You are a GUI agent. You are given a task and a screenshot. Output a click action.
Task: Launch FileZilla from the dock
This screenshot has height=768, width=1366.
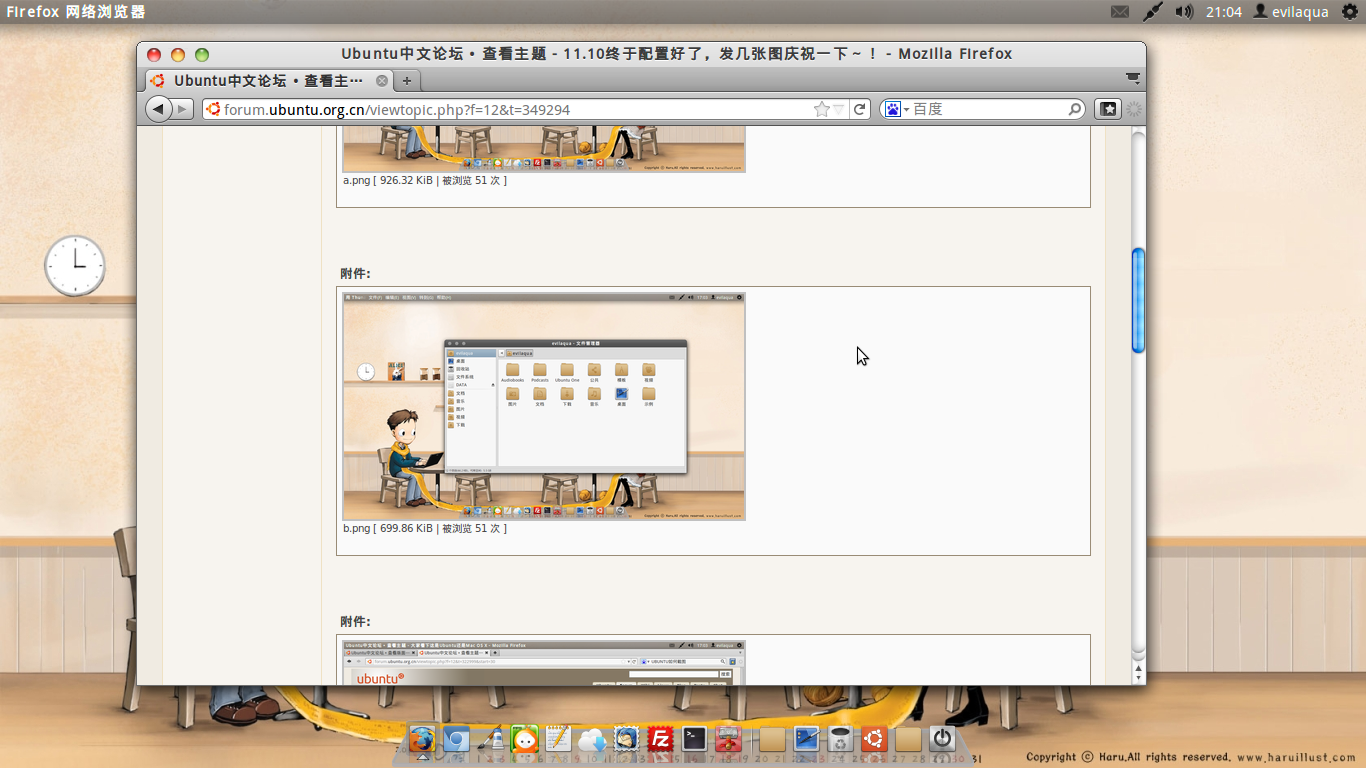point(660,740)
